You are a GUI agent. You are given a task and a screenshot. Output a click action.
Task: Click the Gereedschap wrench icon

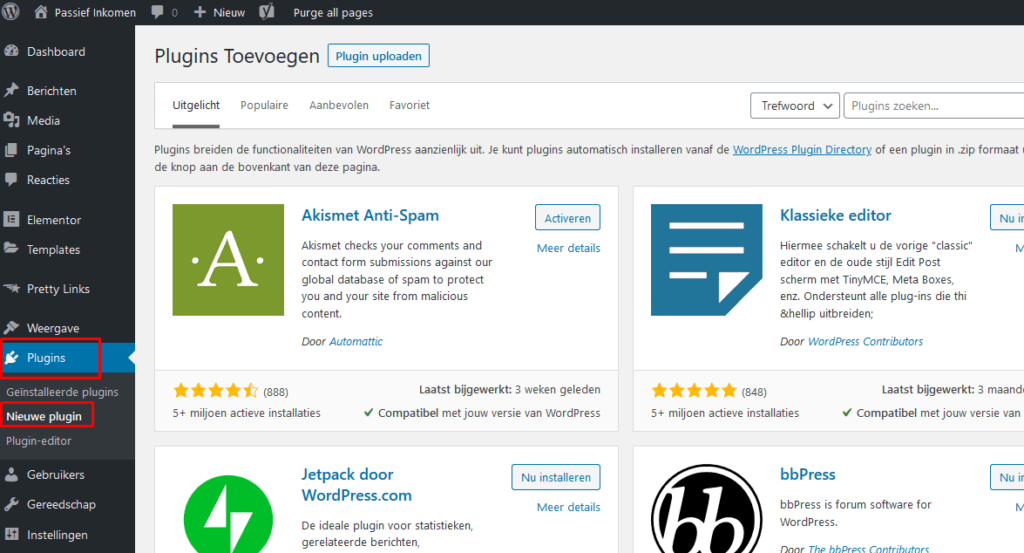coord(11,504)
